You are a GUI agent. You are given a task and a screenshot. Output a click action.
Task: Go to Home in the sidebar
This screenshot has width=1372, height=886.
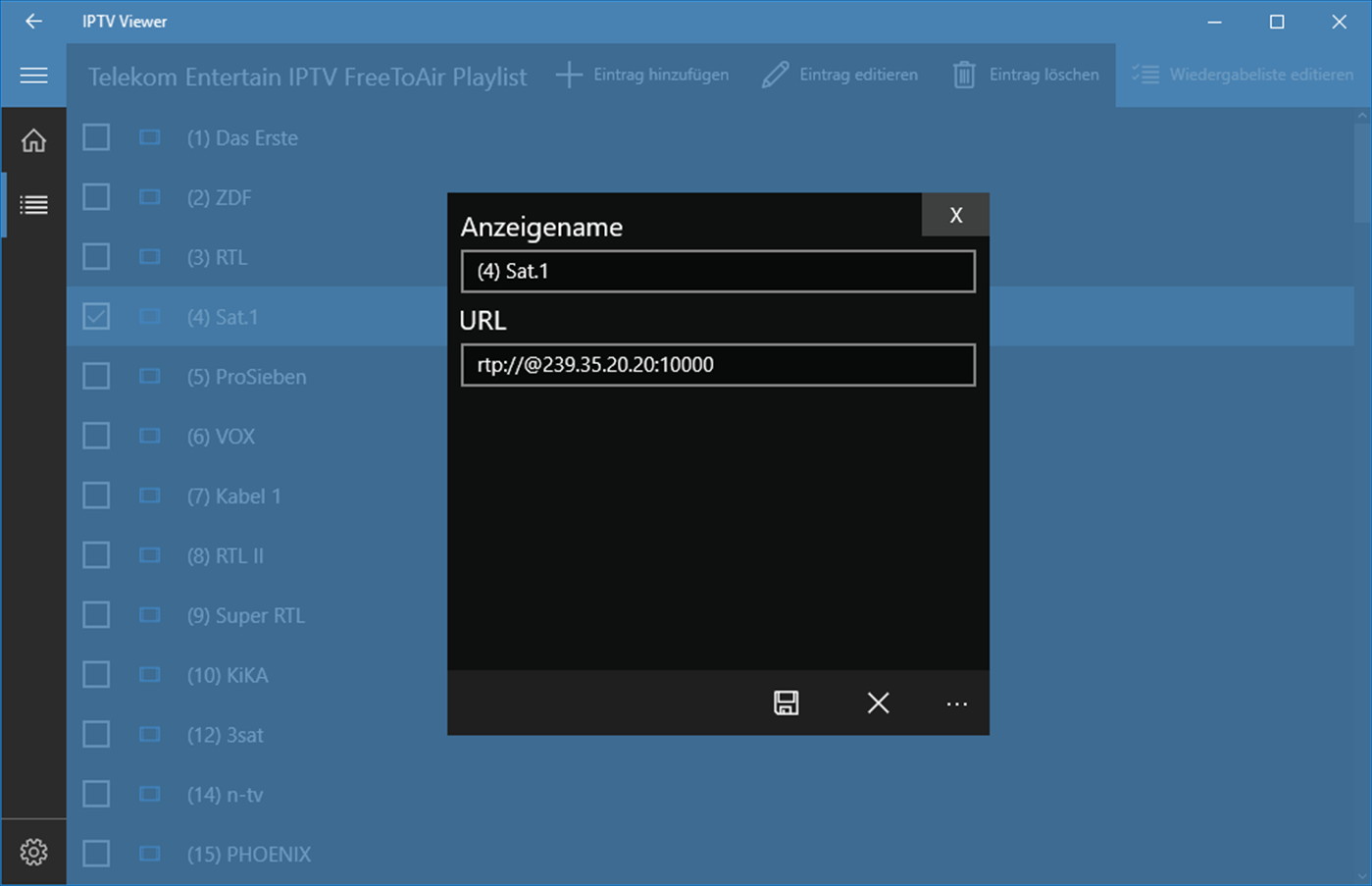click(x=33, y=140)
